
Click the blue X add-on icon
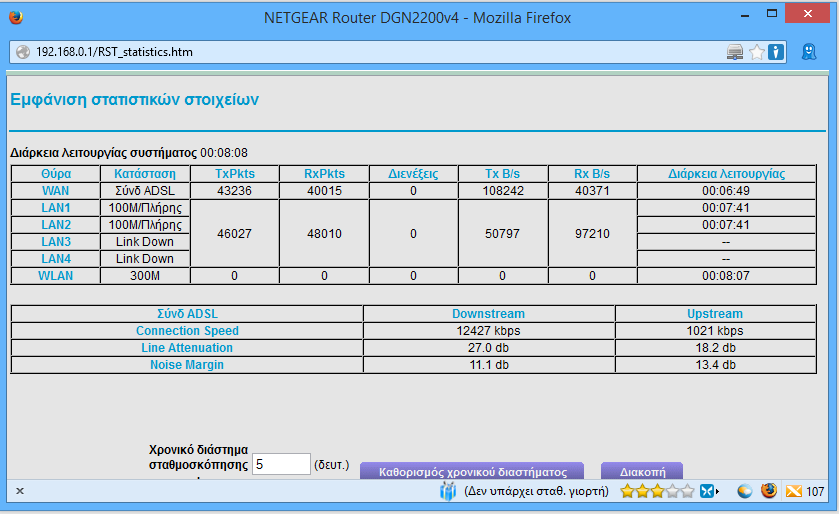[x=707, y=490]
